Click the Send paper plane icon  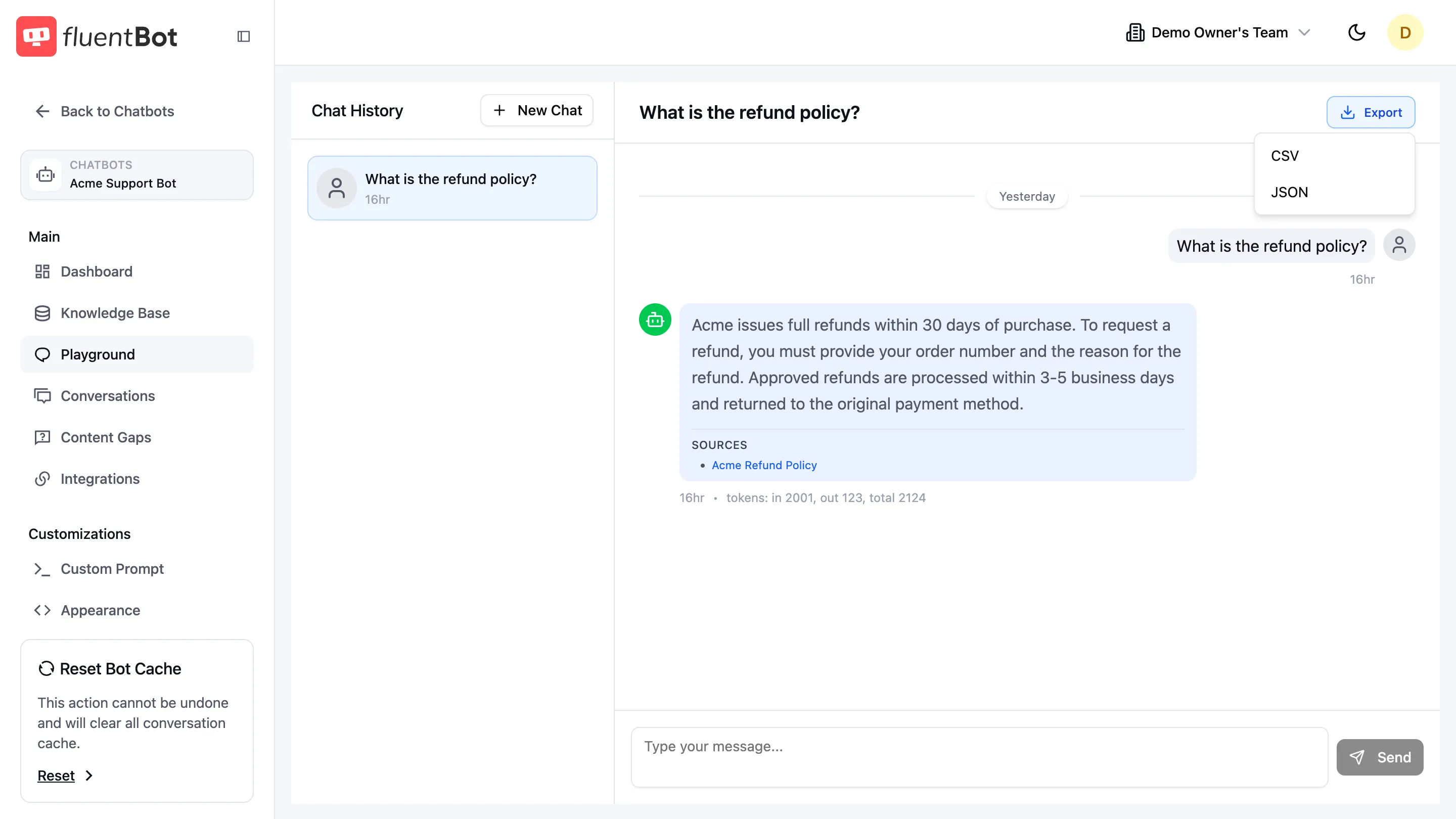pyautogui.click(x=1356, y=757)
